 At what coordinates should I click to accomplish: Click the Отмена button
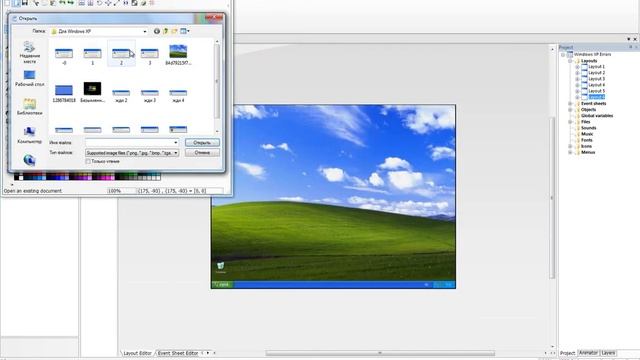202,152
